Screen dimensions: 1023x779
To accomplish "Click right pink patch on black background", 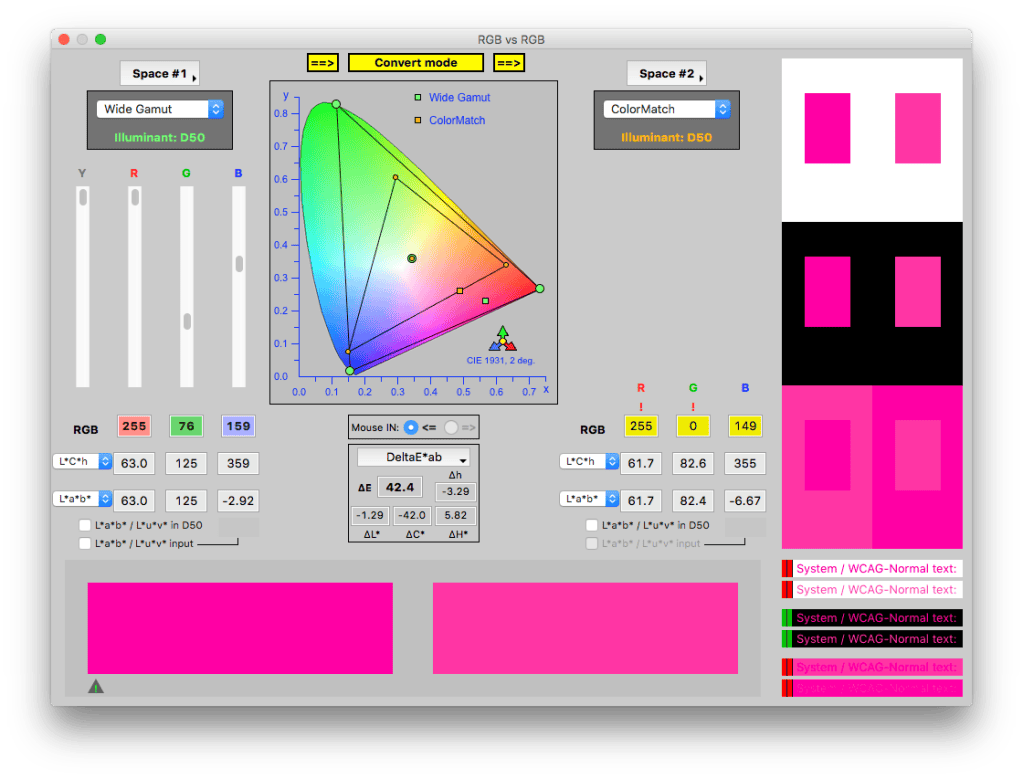I will click(917, 292).
